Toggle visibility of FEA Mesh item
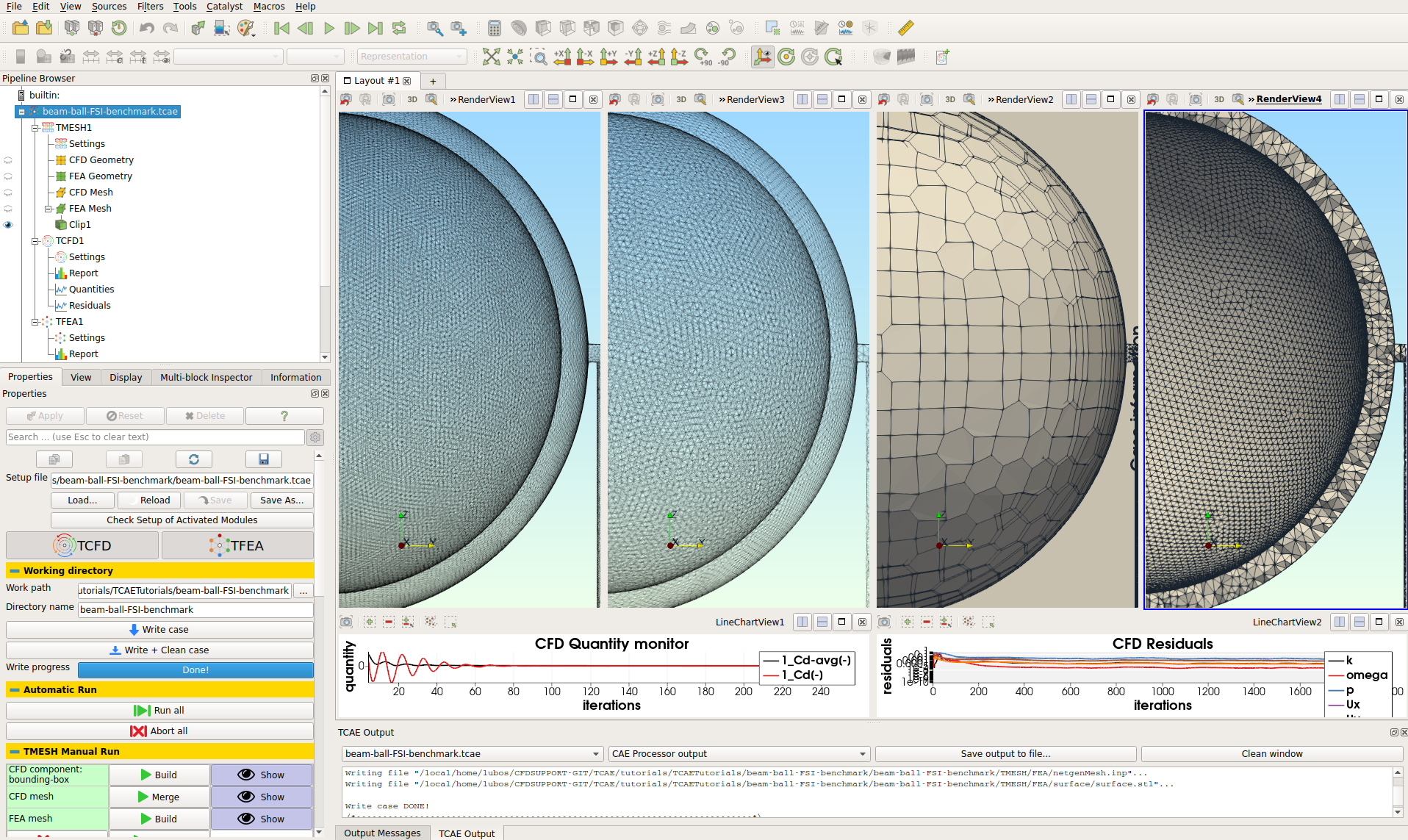Image resolution: width=1408 pixels, height=840 pixels. pos(8,209)
